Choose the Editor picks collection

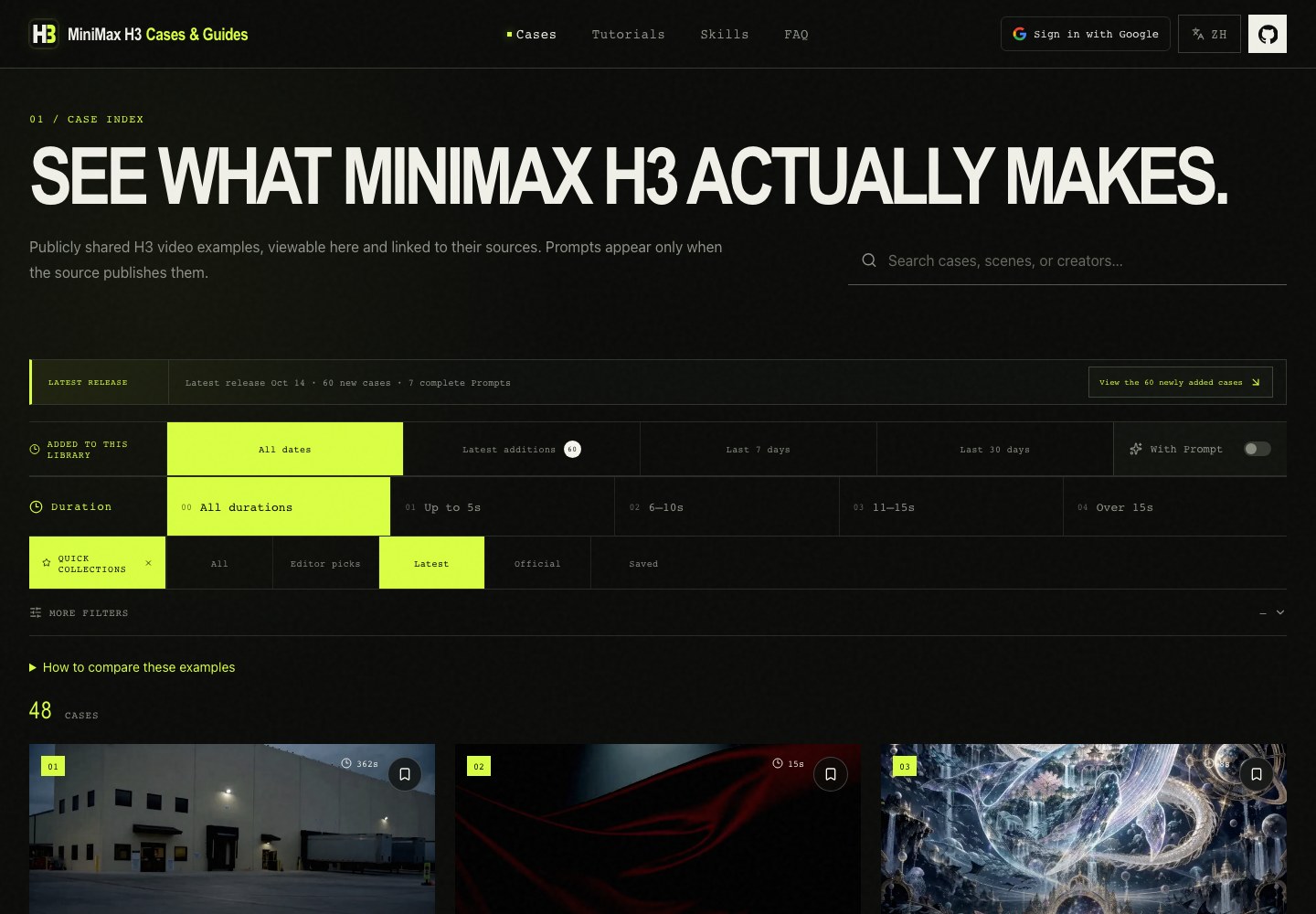[x=325, y=563]
